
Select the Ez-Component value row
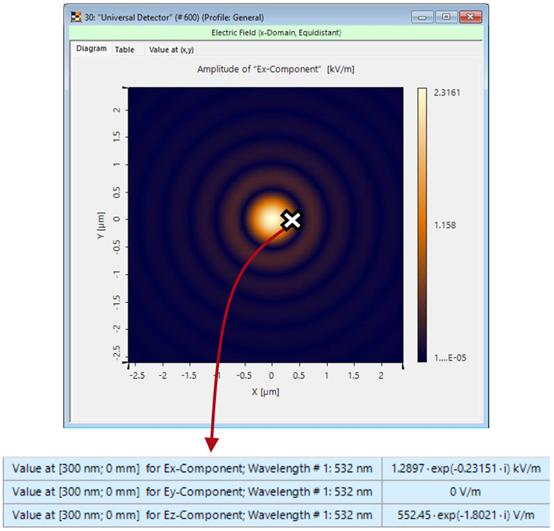pyautogui.click(x=276, y=515)
